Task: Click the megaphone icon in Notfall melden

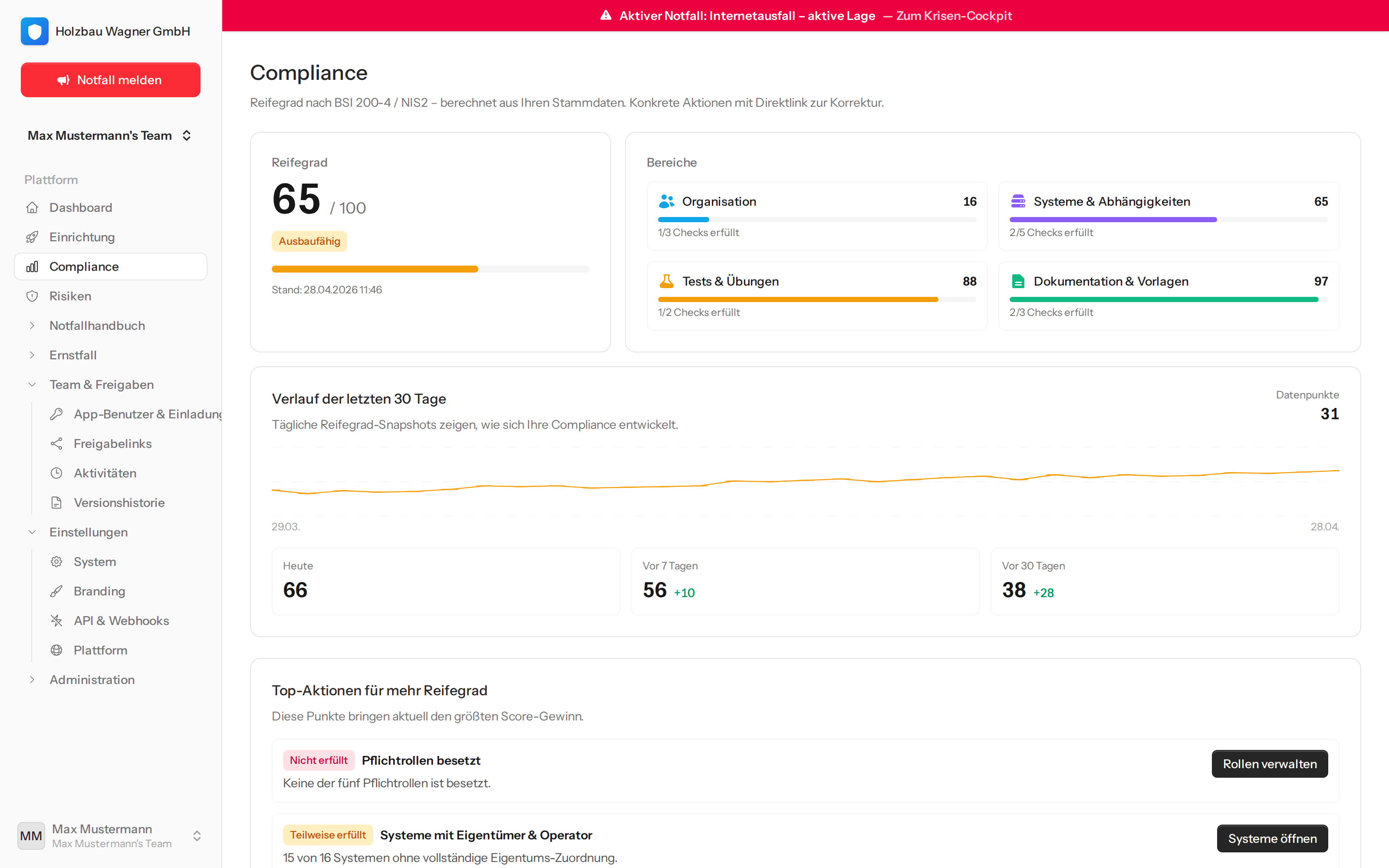Action: tap(63, 80)
